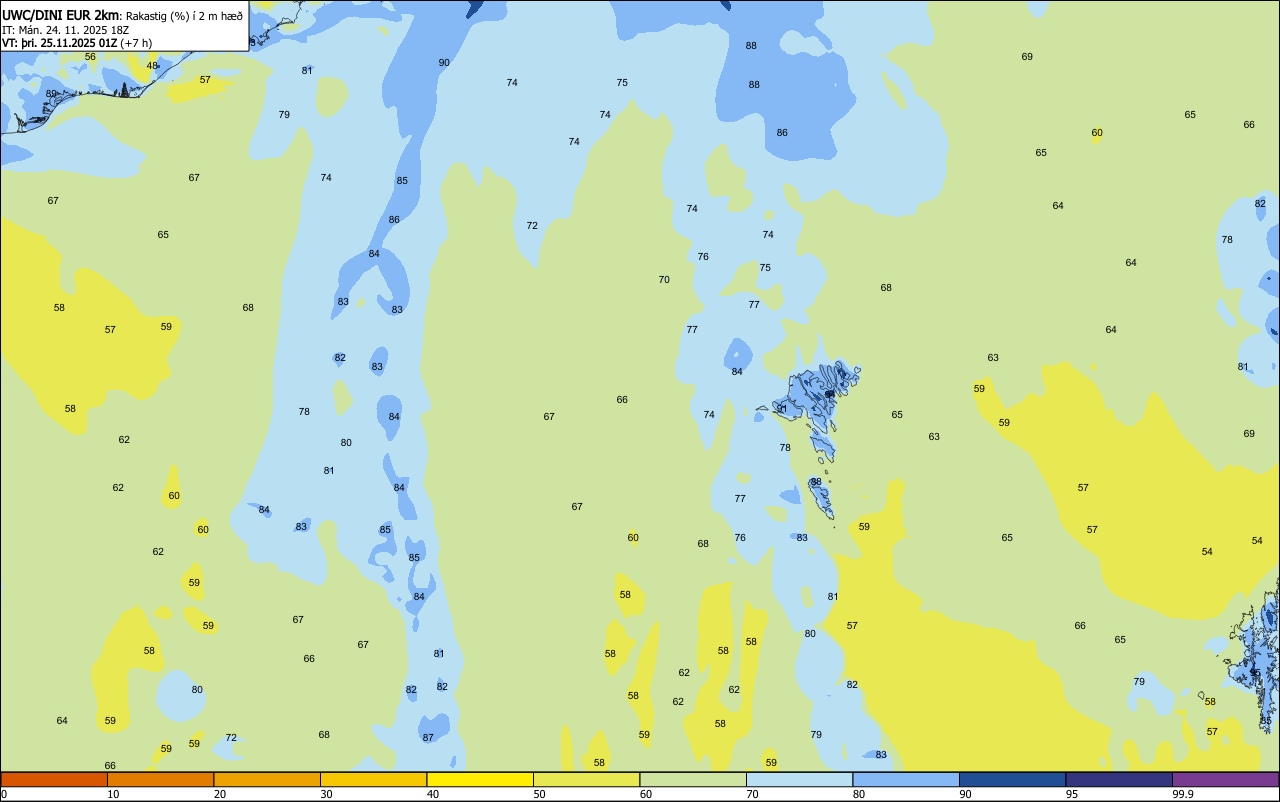Click the legend tick label 0
This screenshot has height=802, width=1280.
pyautogui.click(x=4, y=794)
